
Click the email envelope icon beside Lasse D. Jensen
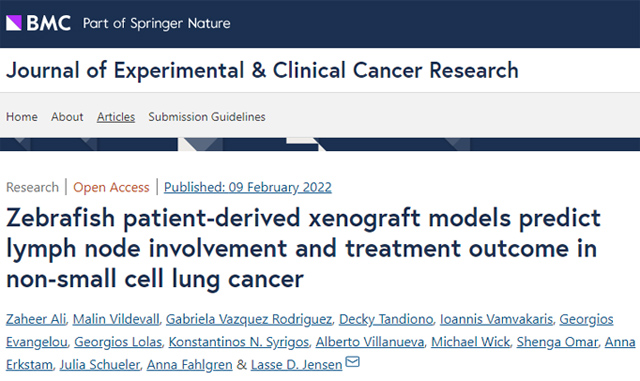coord(352,361)
